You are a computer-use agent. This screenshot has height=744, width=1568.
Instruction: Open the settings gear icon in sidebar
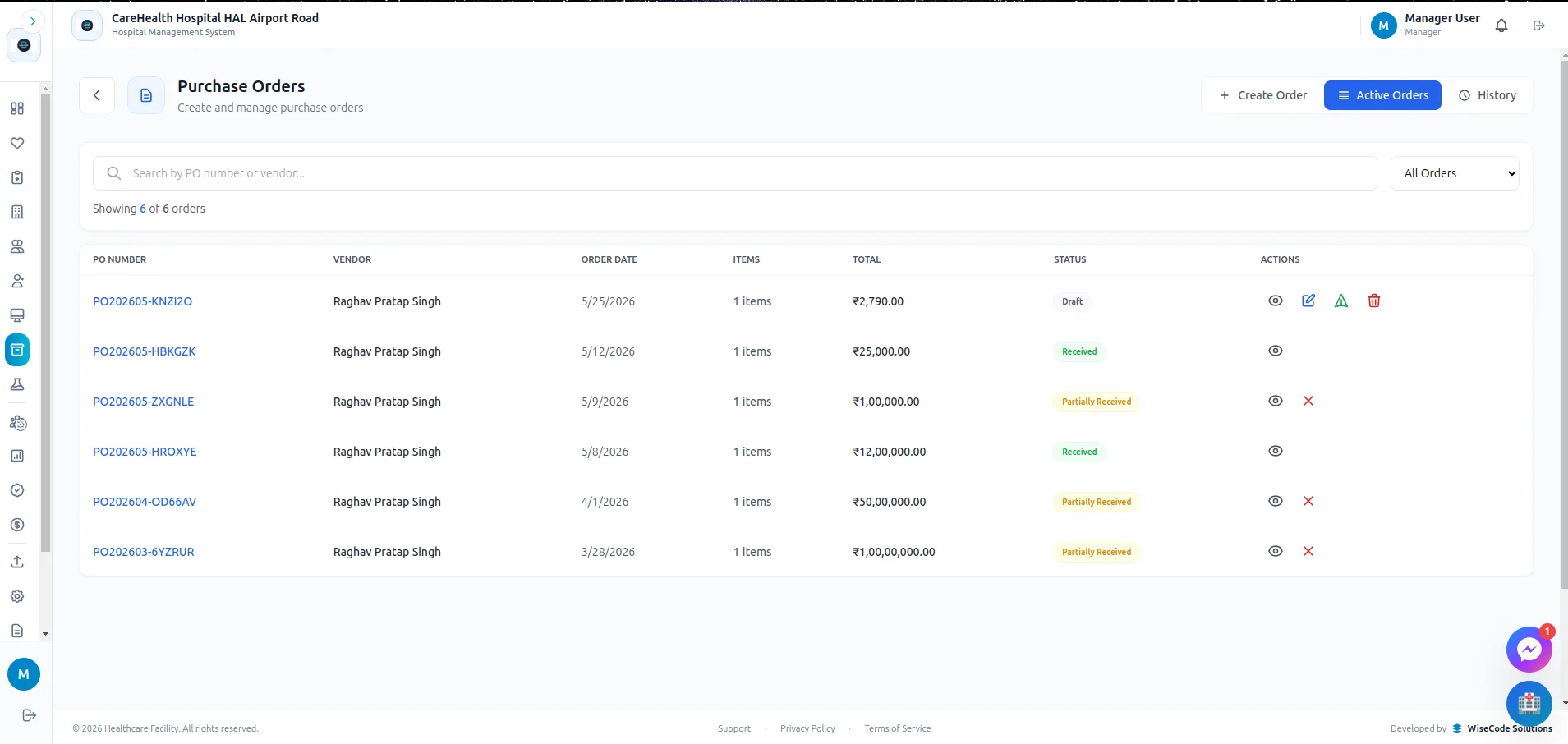click(x=17, y=596)
